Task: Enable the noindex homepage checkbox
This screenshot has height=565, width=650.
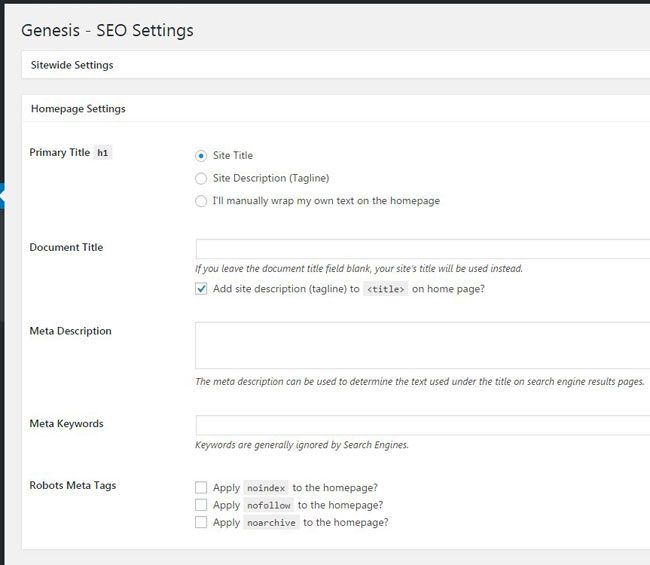Action: click(201, 488)
